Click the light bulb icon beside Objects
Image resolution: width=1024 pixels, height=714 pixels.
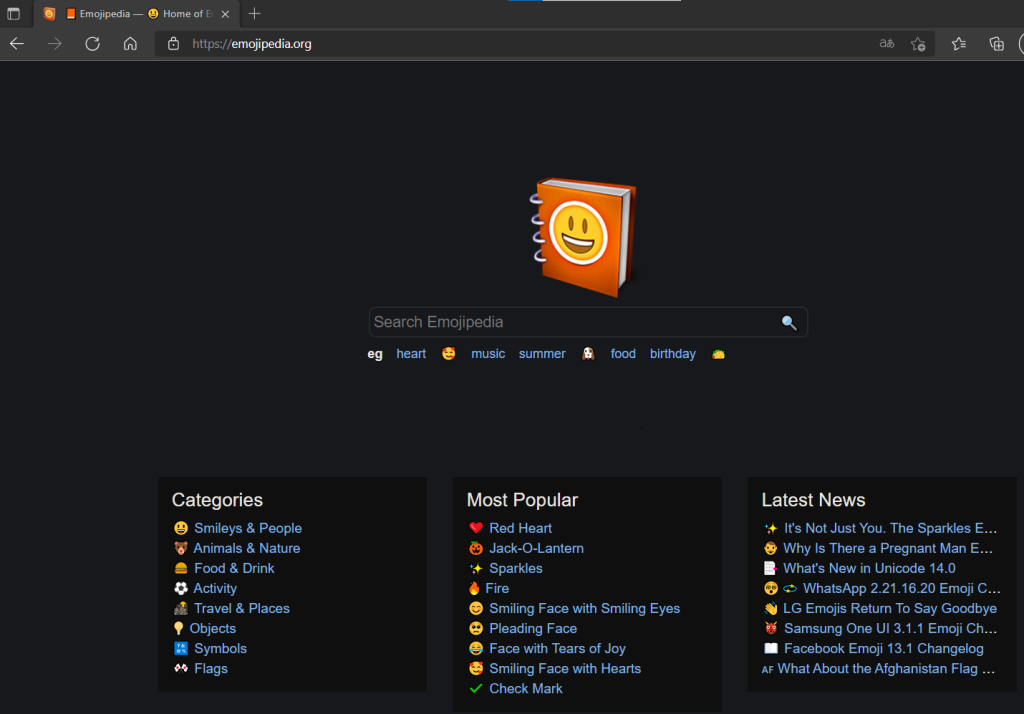178,628
